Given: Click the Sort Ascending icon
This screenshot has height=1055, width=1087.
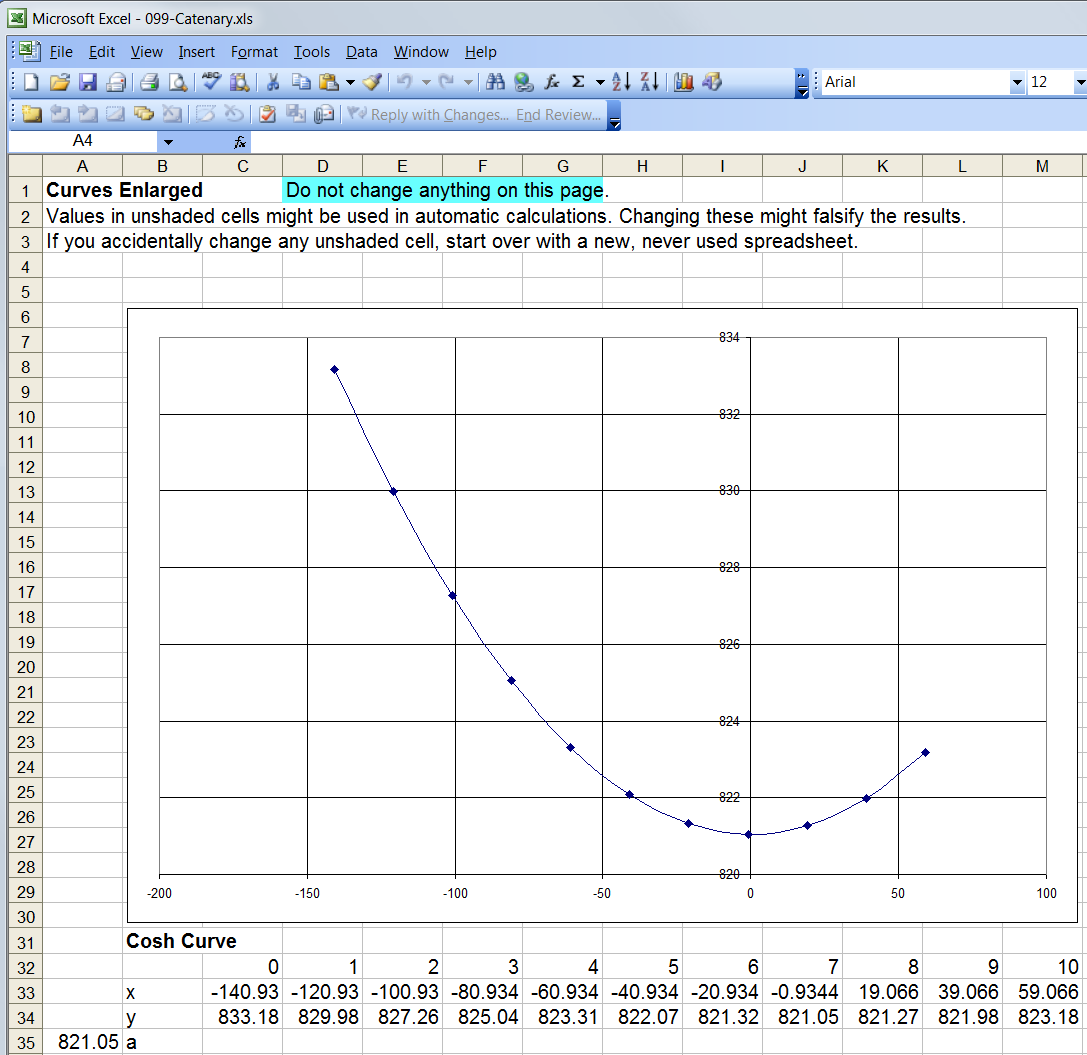Looking at the screenshot, I should point(620,83).
